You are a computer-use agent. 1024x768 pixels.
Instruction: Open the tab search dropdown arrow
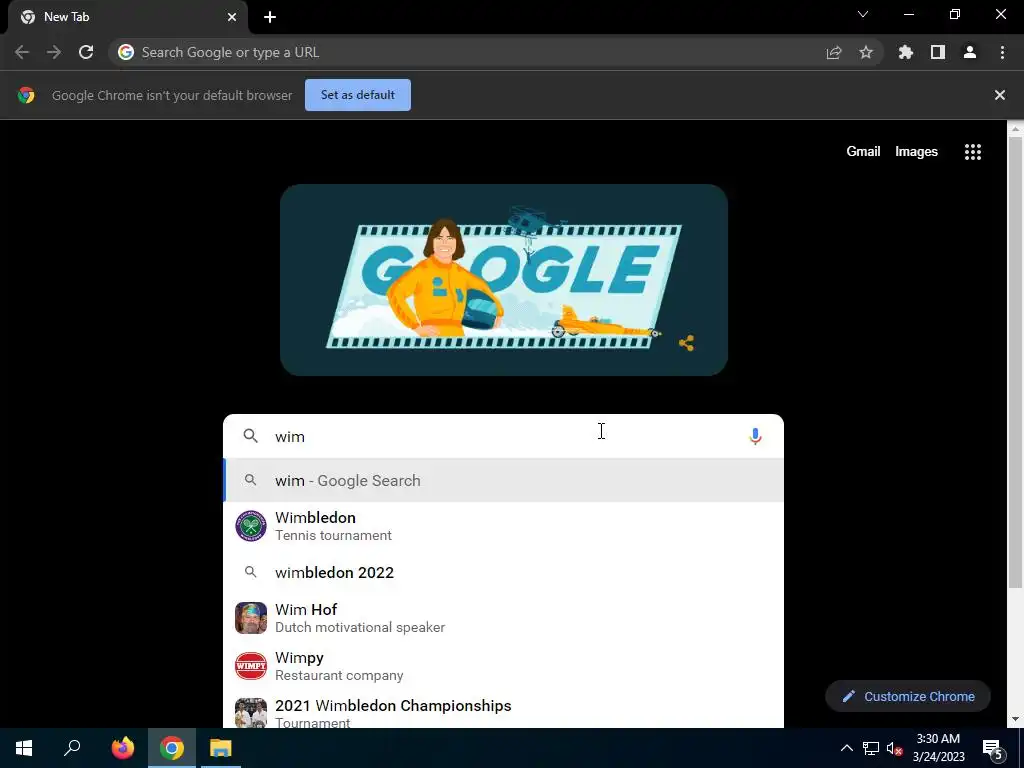pyautogui.click(x=863, y=14)
